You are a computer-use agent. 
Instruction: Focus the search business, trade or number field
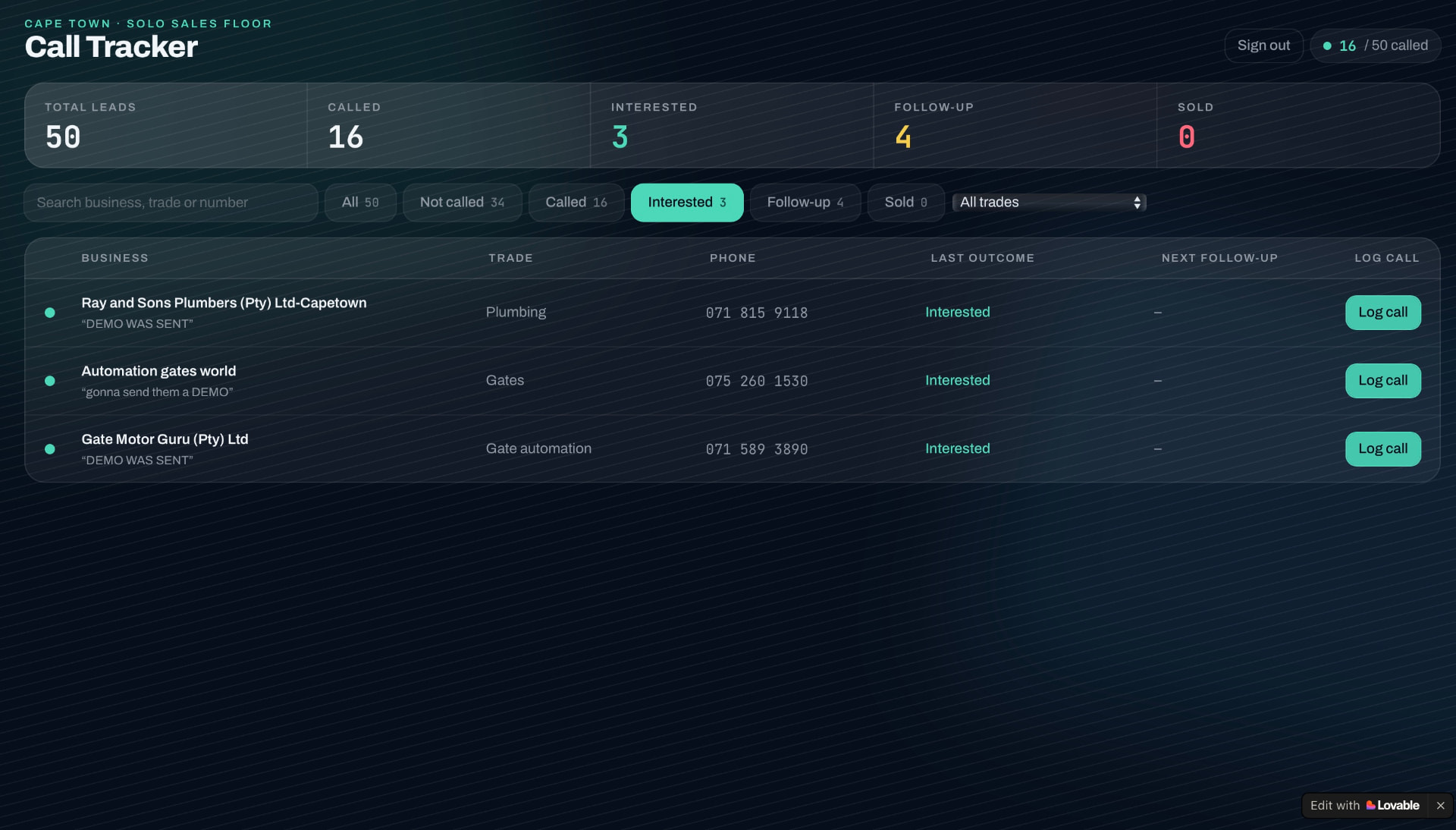click(171, 203)
